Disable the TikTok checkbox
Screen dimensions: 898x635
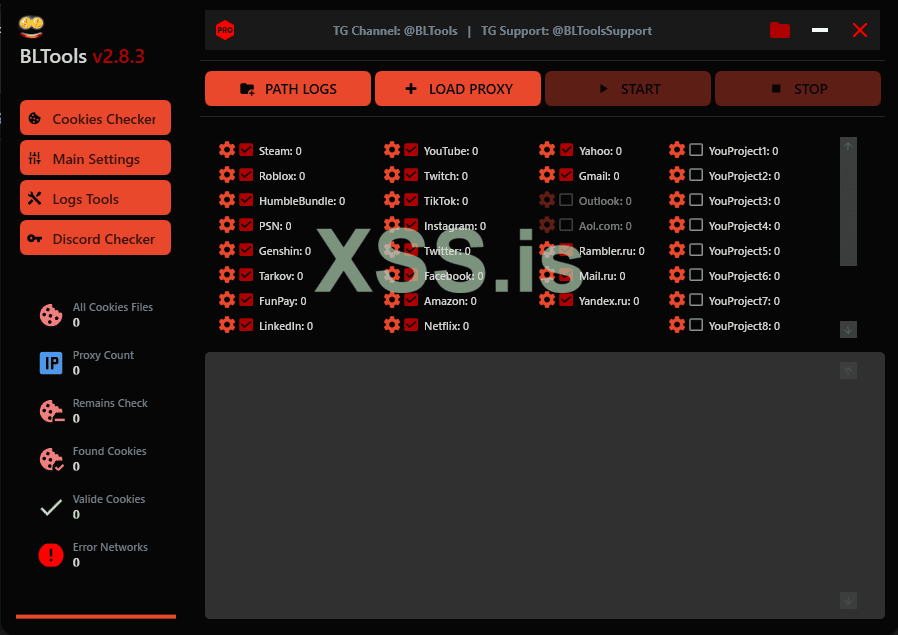click(x=411, y=200)
